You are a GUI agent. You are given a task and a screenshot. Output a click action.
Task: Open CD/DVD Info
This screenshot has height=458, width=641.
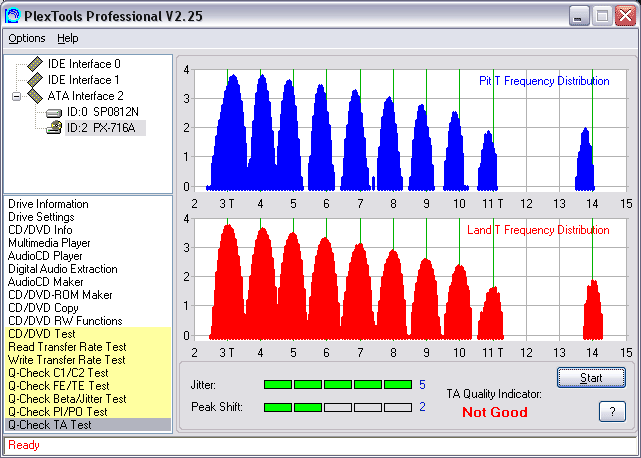point(40,230)
